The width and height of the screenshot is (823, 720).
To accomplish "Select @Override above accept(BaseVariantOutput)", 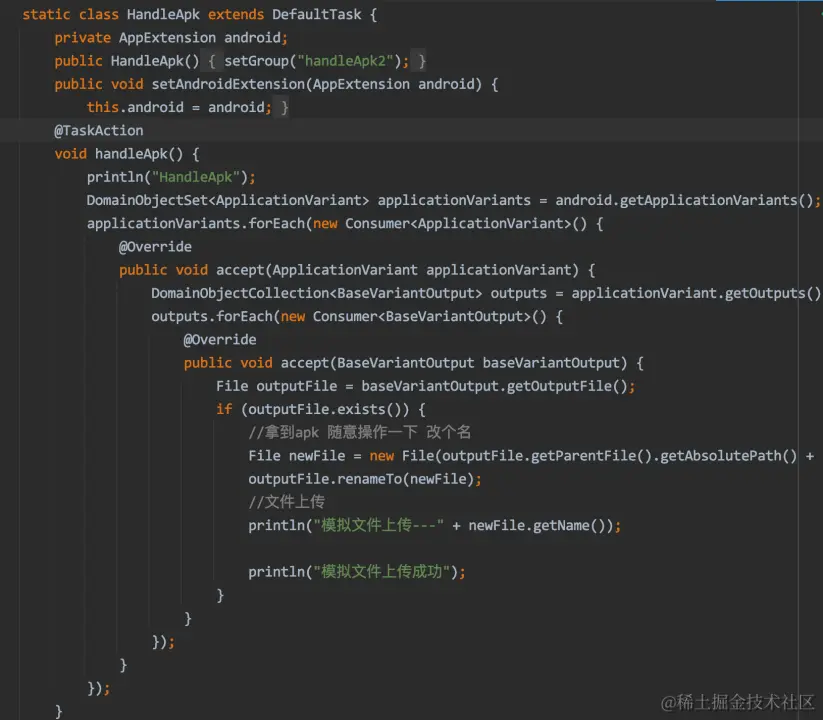I will pos(220,340).
